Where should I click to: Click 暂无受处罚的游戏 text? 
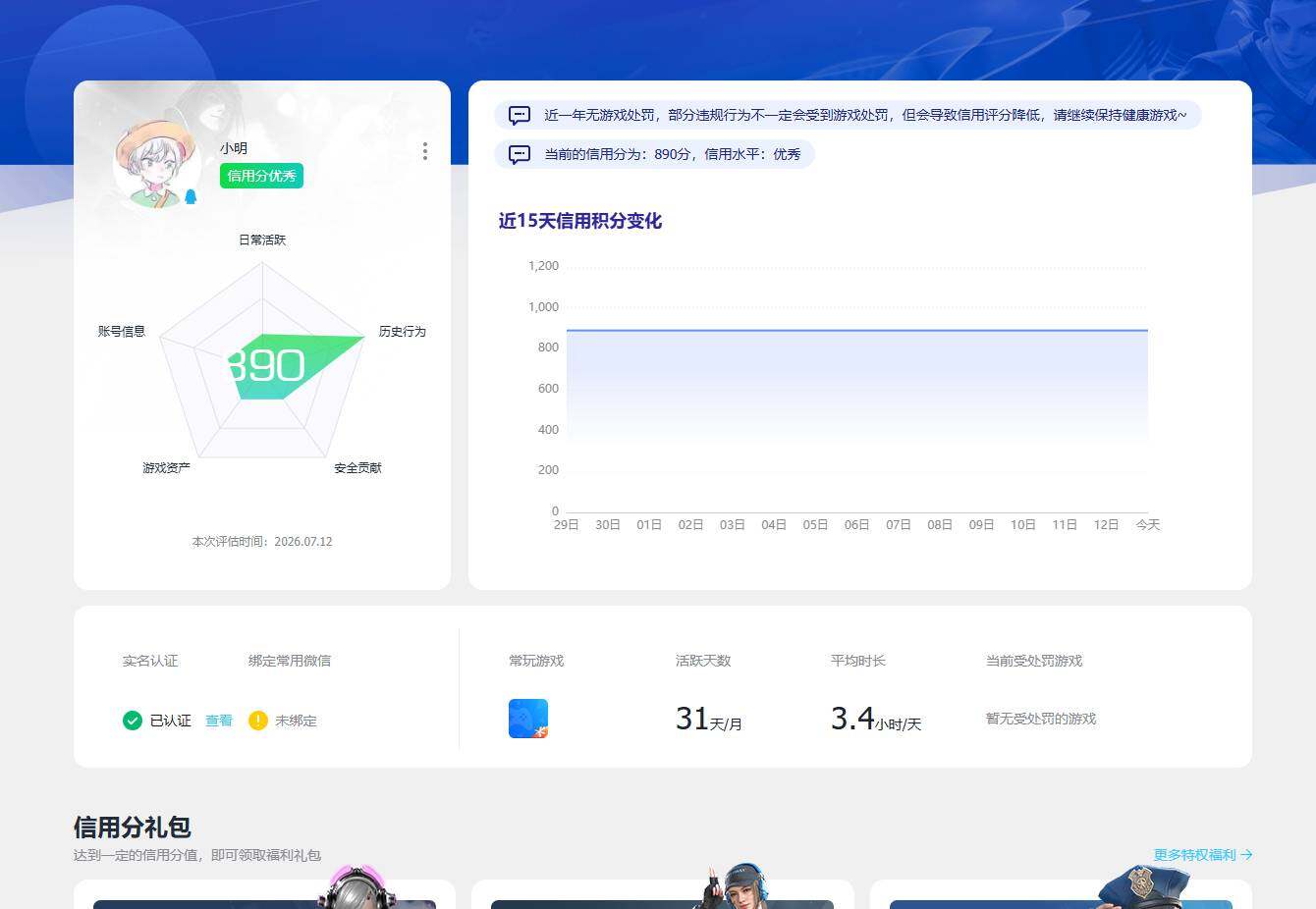click(1041, 719)
